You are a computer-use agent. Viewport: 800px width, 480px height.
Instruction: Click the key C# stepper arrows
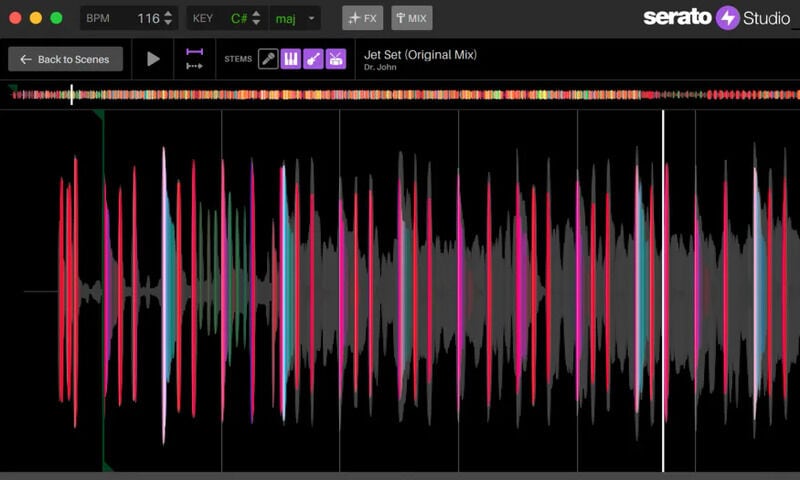click(x=257, y=18)
